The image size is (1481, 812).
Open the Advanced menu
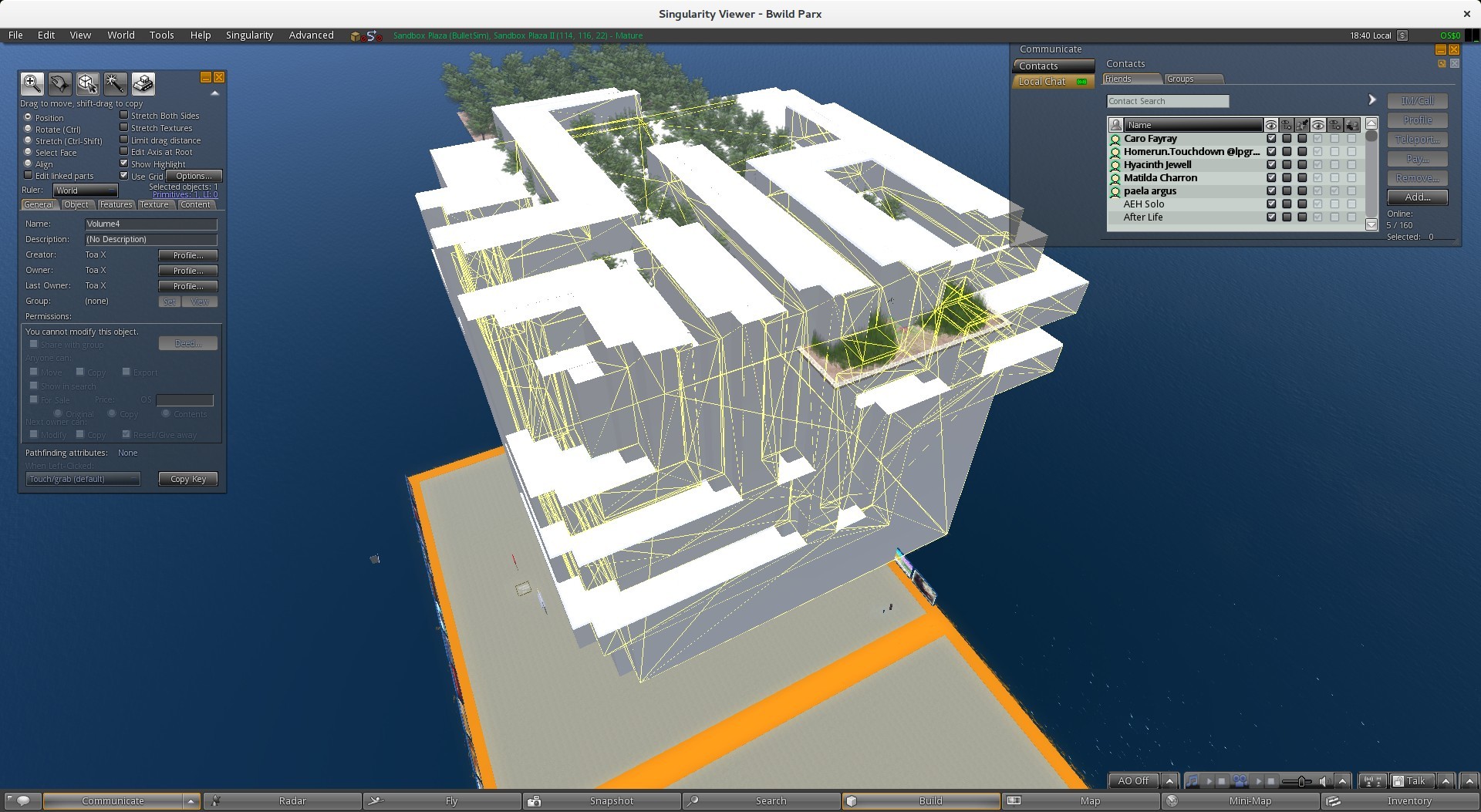point(311,35)
